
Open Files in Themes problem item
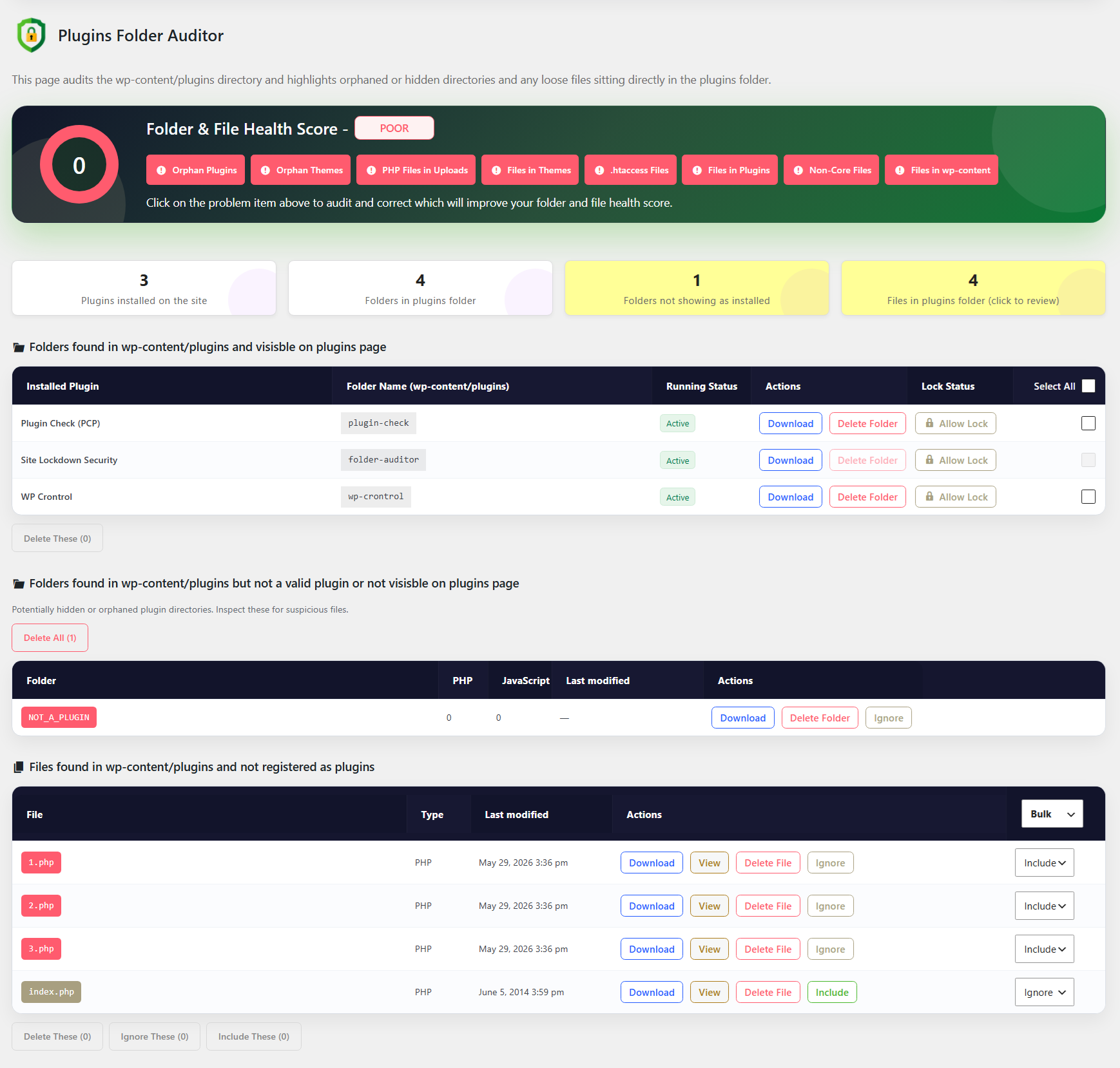click(x=530, y=170)
